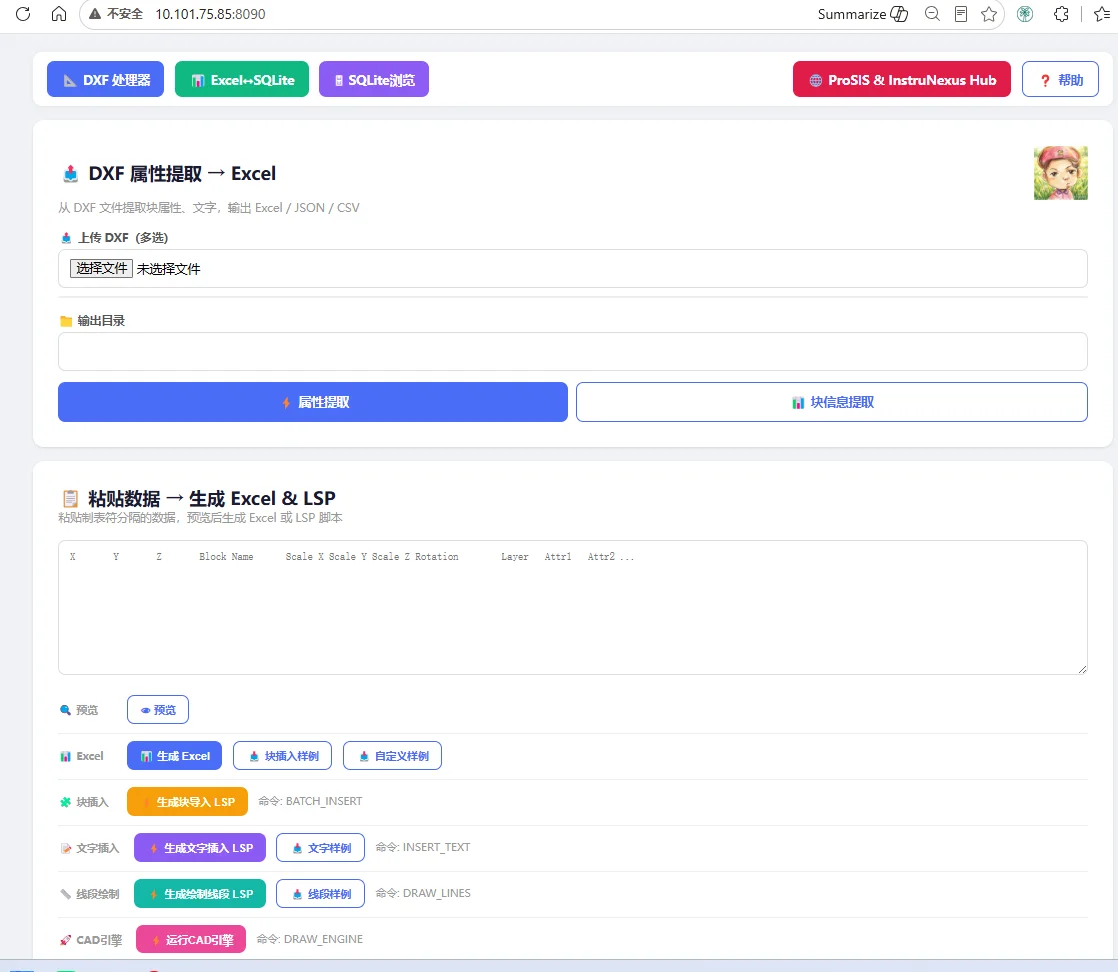This screenshot has height=972, width=1118.
Task: Click the puzzle icon in the 块插入 row label
Action: tap(66, 802)
